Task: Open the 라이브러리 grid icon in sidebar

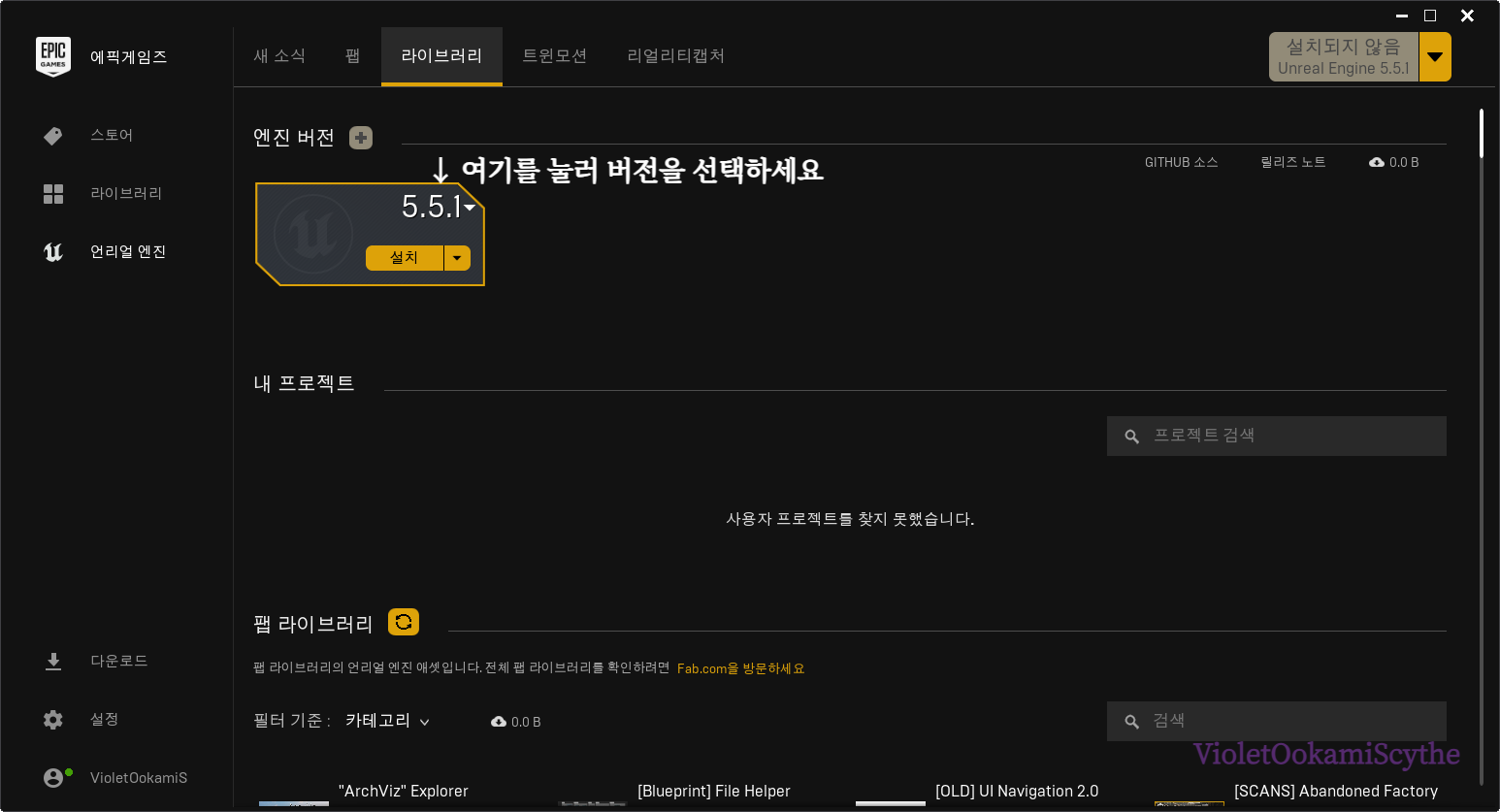Action: (53, 194)
